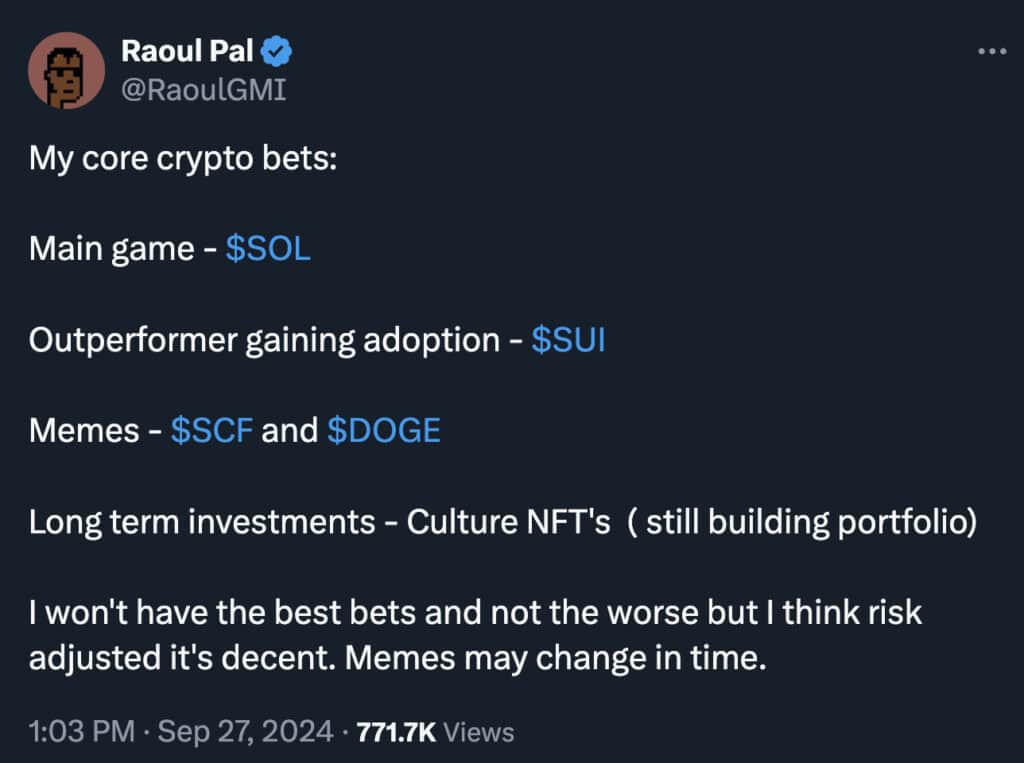Click the Raoul Pal display name
Screen dimensions: 1024x763
click(x=187, y=51)
